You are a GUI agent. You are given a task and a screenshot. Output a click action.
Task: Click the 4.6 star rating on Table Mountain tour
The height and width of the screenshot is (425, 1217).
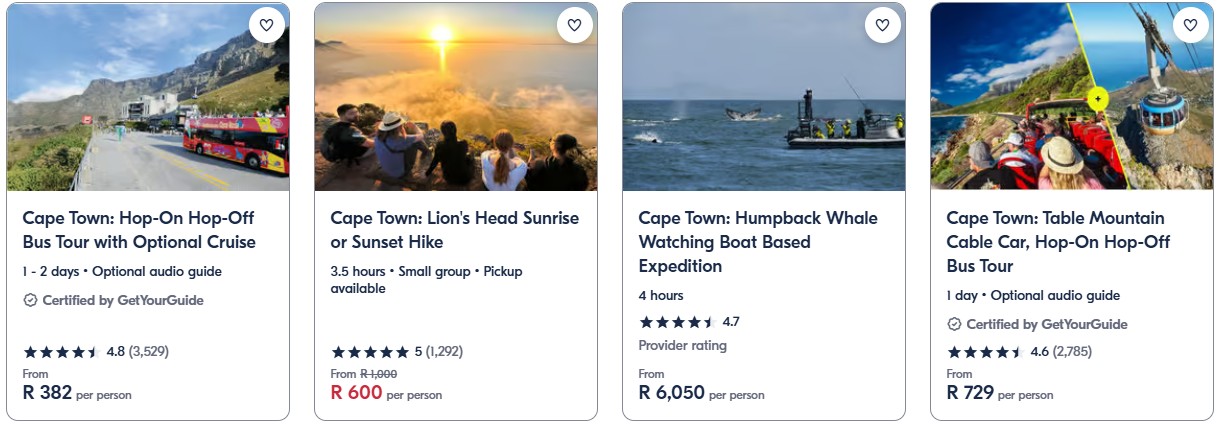pos(985,352)
